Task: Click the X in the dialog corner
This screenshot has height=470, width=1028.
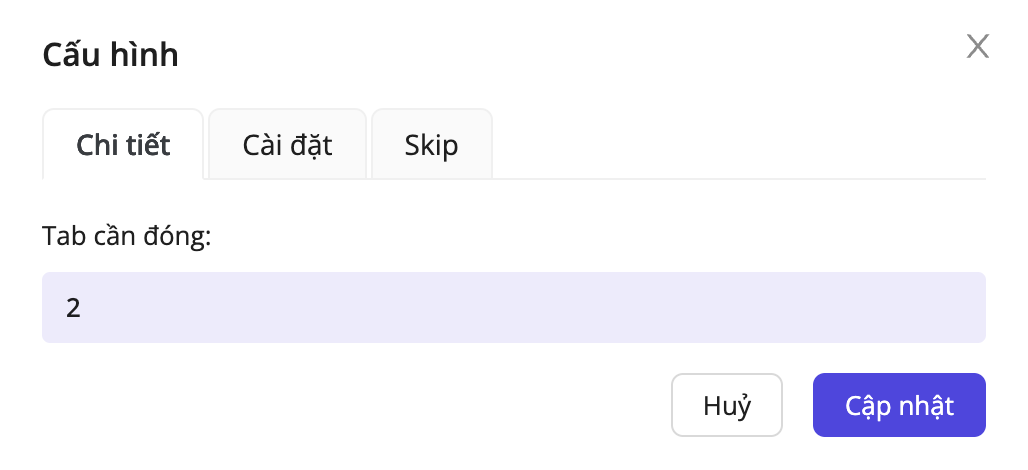Action: coord(977,46)
